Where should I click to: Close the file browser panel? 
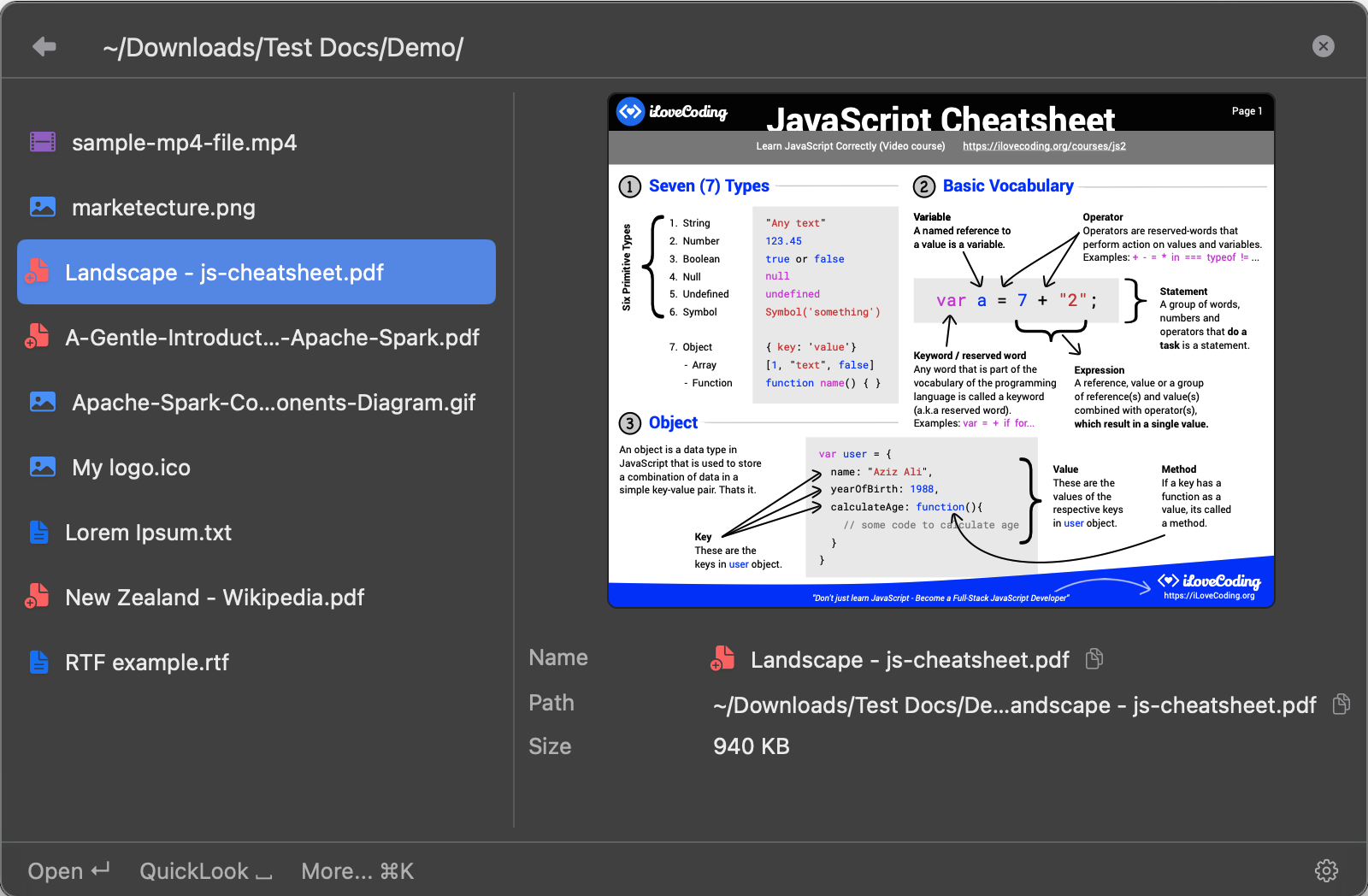tap(1323, 46)
